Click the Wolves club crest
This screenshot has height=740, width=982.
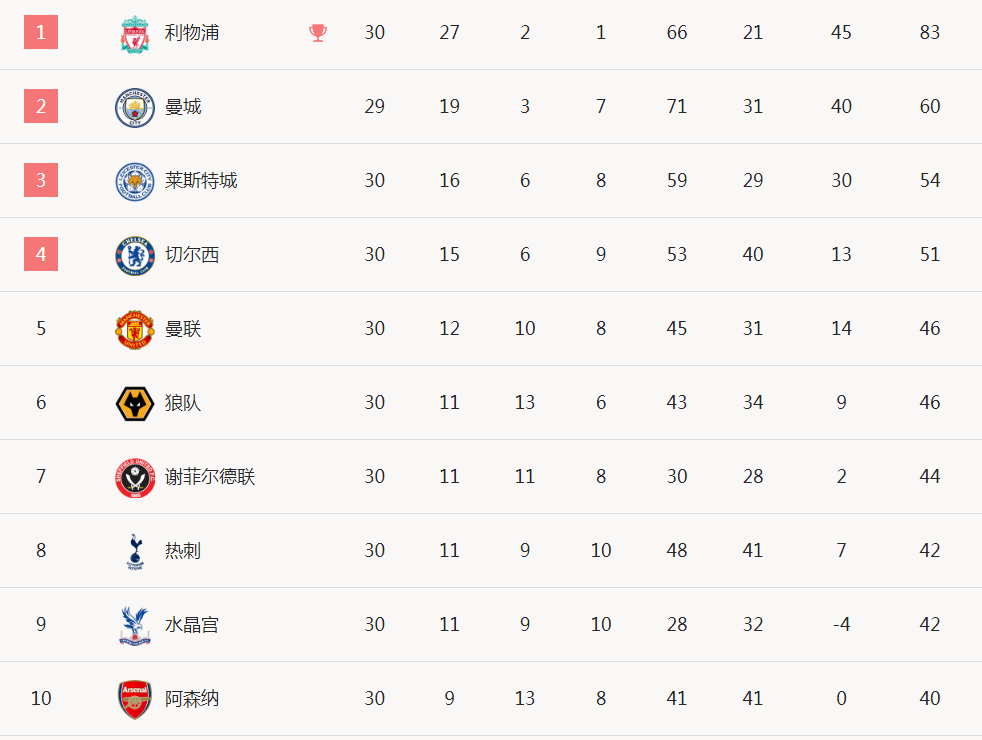coord(135,403)
